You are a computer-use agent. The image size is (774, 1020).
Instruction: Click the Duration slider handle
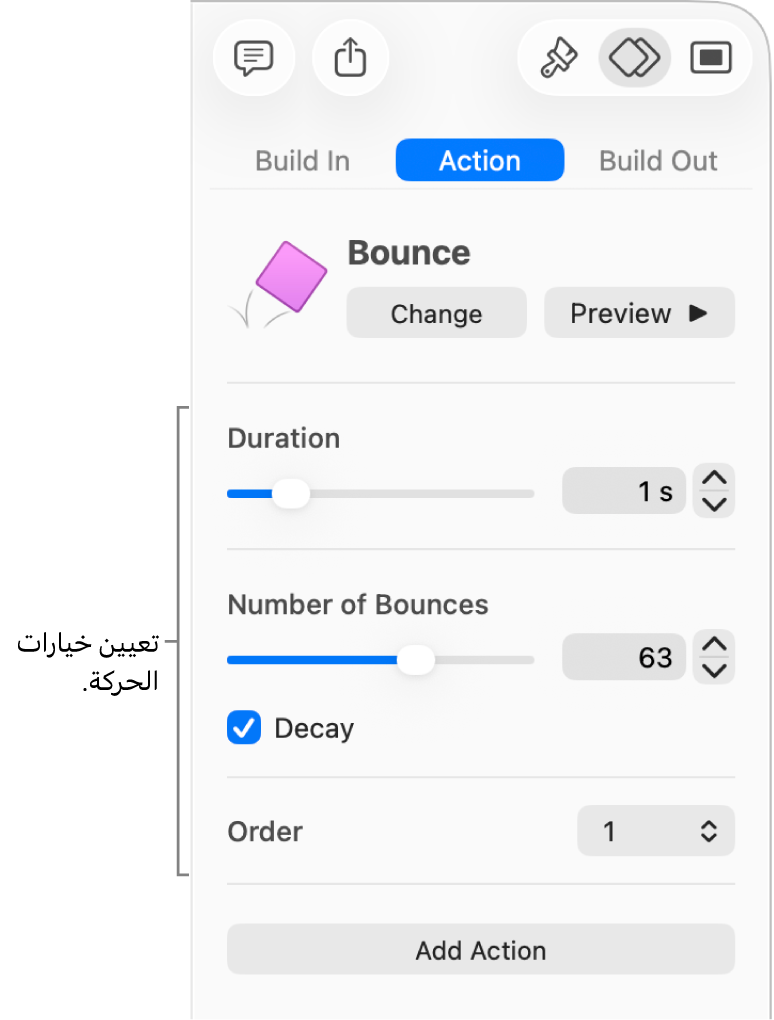(x=291, y=493)
